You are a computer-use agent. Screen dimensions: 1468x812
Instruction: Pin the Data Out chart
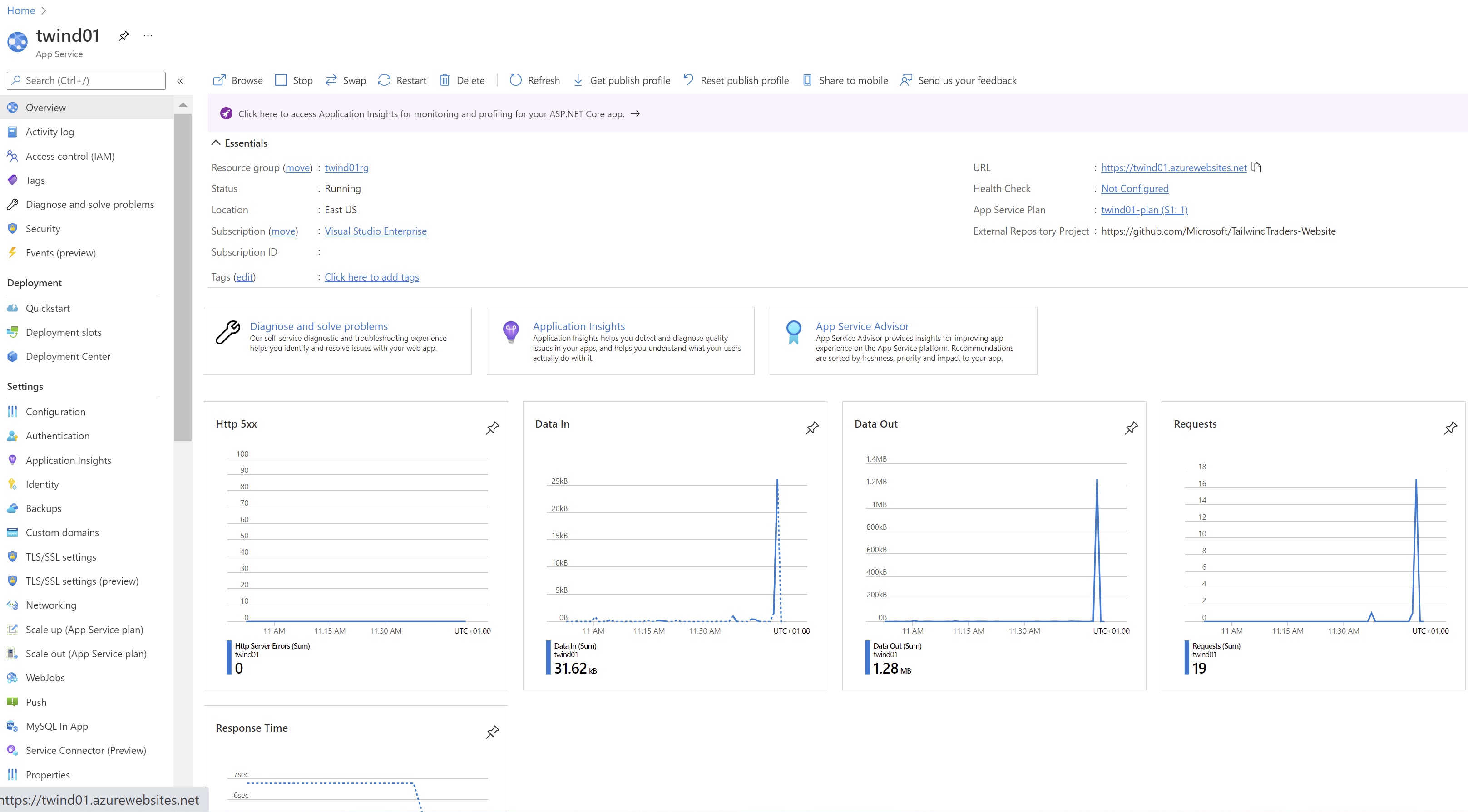[1131, 428]
